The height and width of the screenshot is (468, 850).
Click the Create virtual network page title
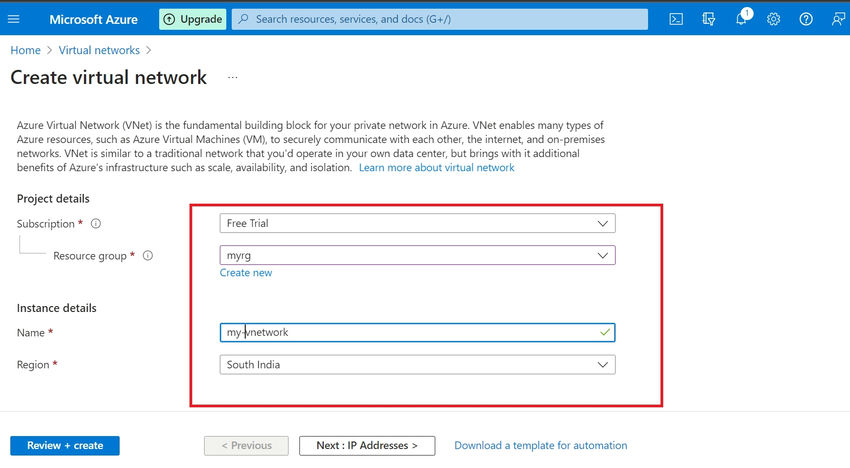pyautogui.click(x=108, y=78)
